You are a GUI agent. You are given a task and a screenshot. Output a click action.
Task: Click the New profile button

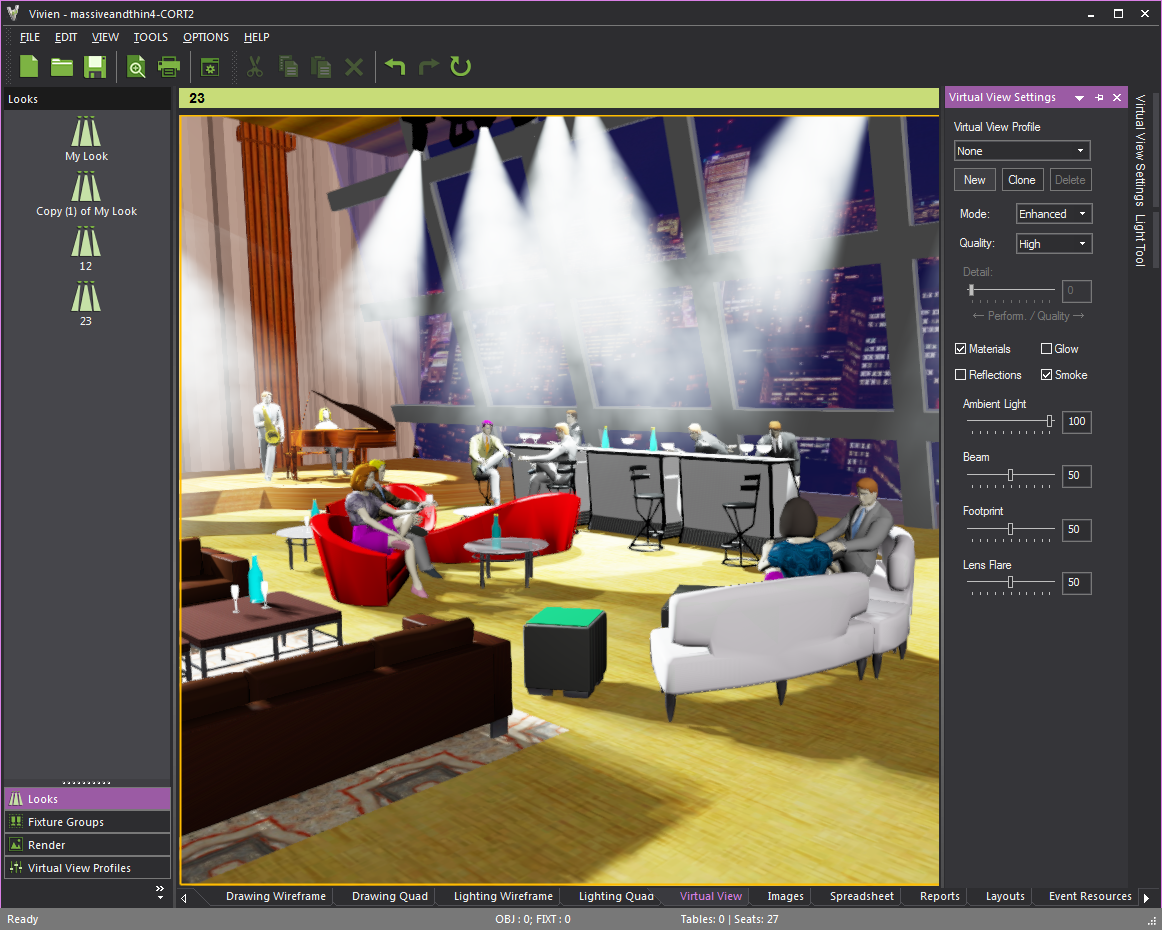[974, 180]
